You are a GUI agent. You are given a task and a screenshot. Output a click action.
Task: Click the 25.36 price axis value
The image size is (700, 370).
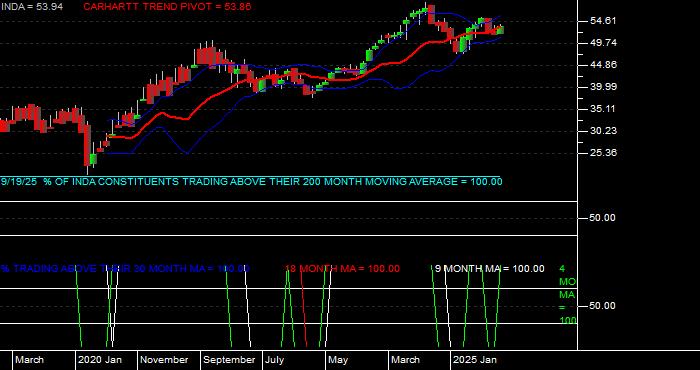tap(604, 153)
